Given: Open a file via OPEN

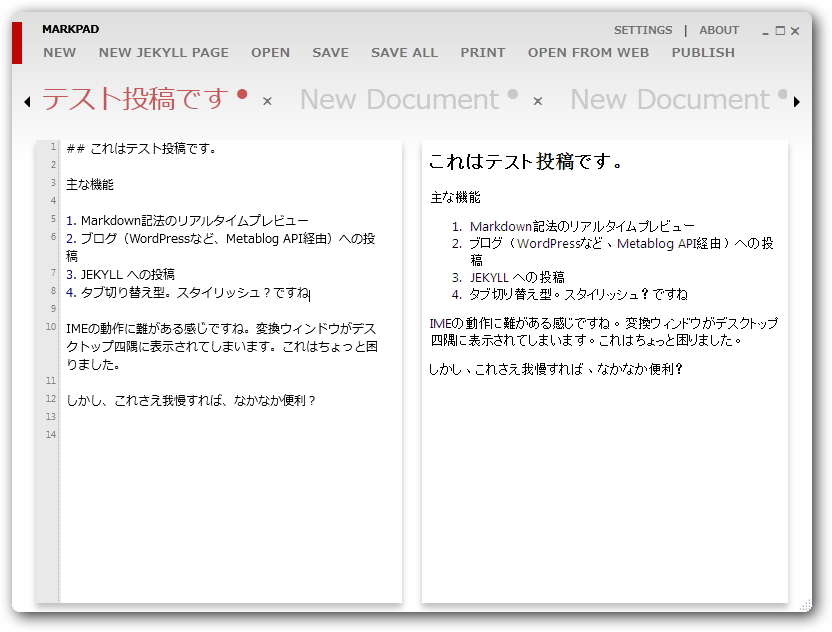Looking at the screenshot, I should point(270,52).
